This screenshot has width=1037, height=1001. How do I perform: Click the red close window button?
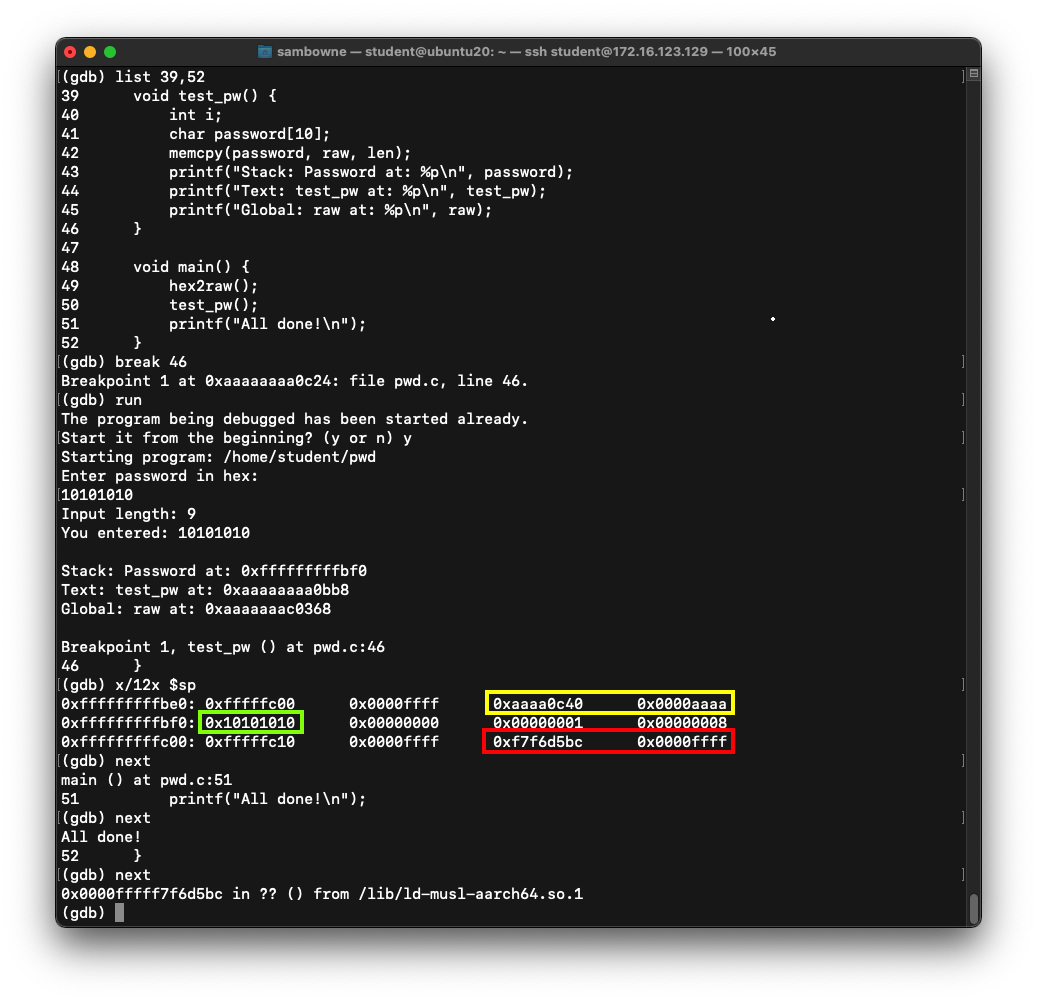point(70,52)
